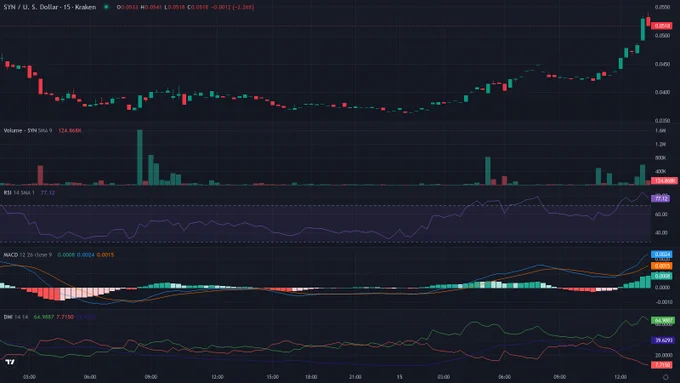Screen dimensions: 680x383
Task: Click the 20.0000 DMI axis label
Action: click(x=664, y=355)
